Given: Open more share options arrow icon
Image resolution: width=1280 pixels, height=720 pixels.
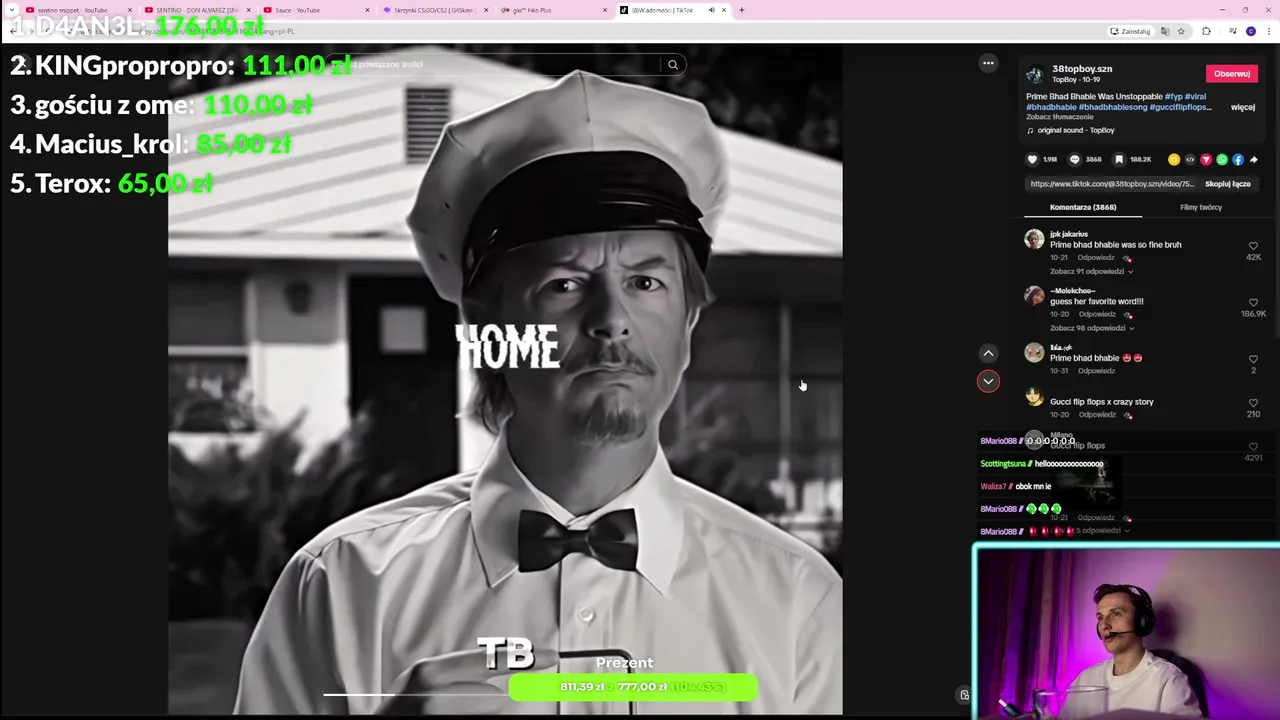Looking at the screenshot, I should coord(1254,159).
